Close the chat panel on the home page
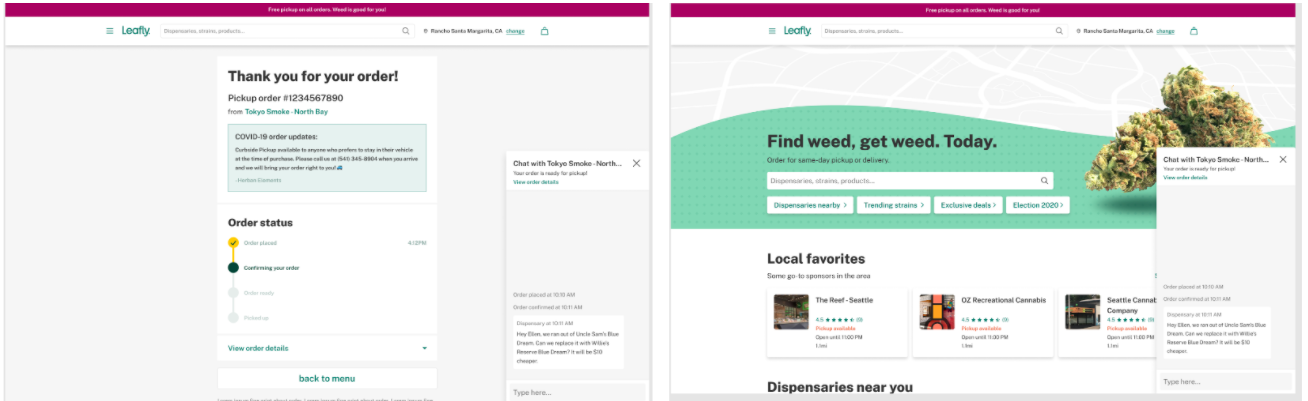The height and width of the screenshot is (401, 1308). 1283,159
